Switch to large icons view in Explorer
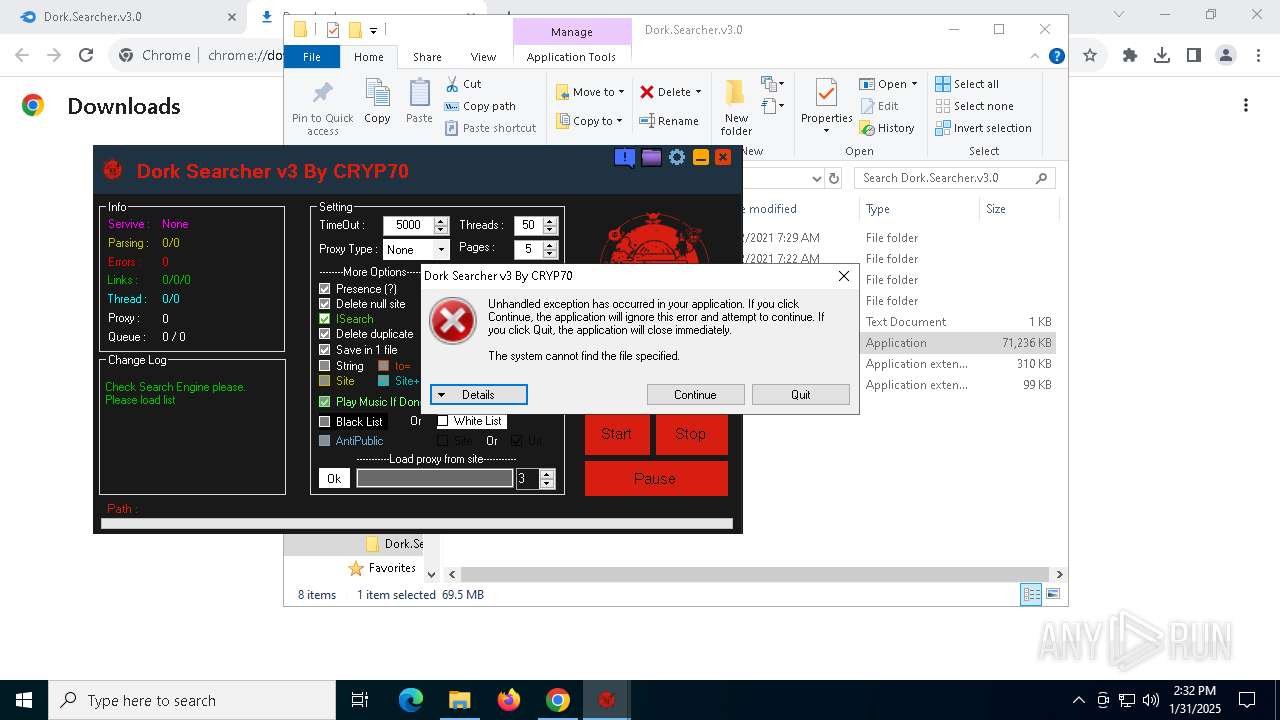The image size is (1280, 720). tap(1052, 595)
